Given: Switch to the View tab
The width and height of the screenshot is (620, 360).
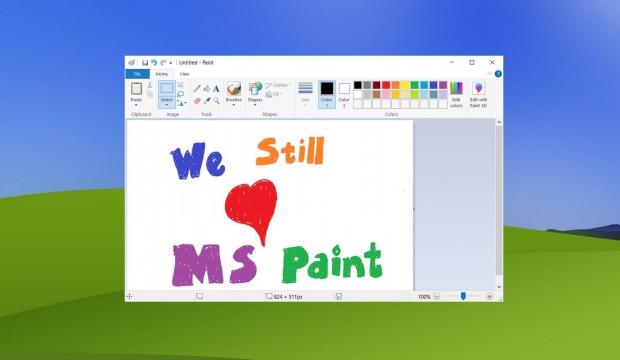Looking at the screenshot, I should [x=184, y=74].
